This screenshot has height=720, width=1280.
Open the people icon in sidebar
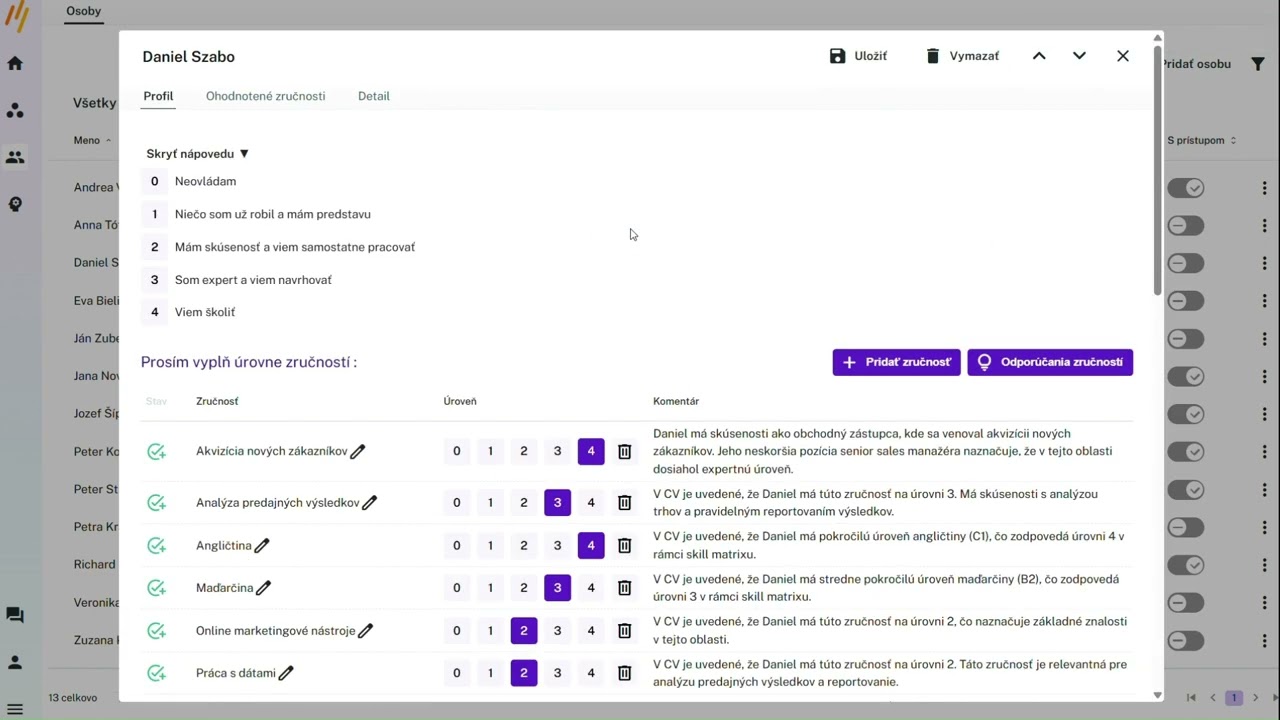coord(15,157)
